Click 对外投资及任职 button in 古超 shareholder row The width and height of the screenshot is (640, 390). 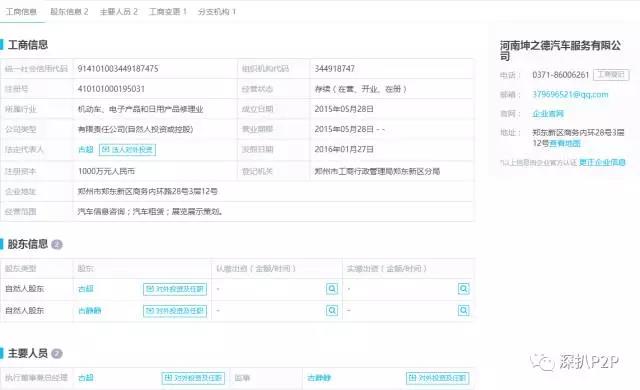pos(175,289)
